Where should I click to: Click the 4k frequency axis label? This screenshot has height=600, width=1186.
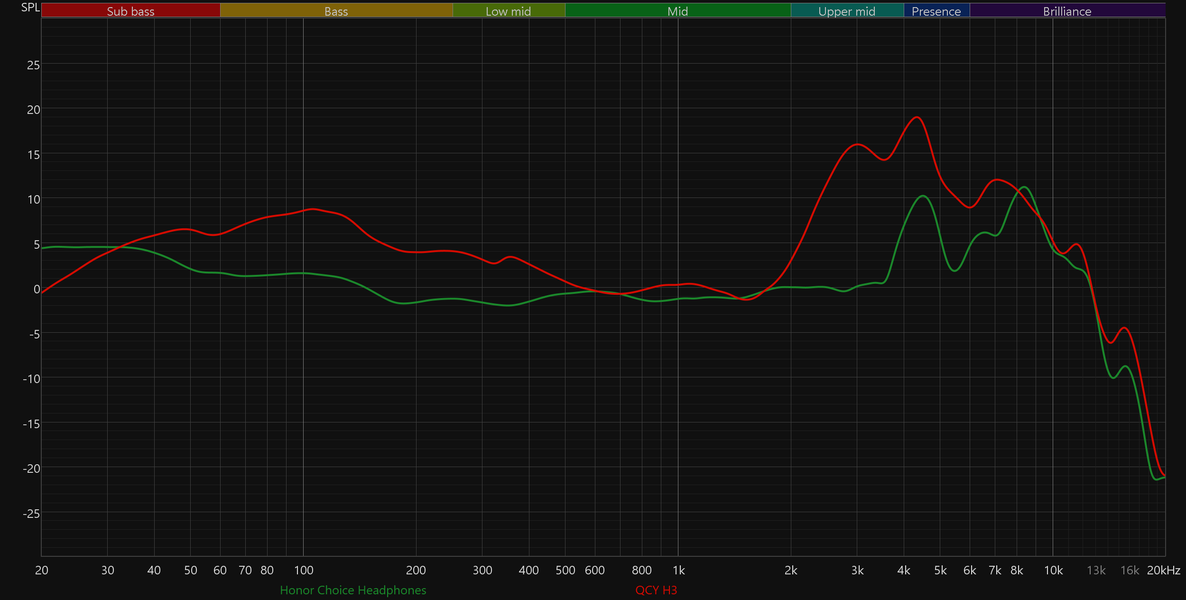pyautogui.click(x=904, y=570)
